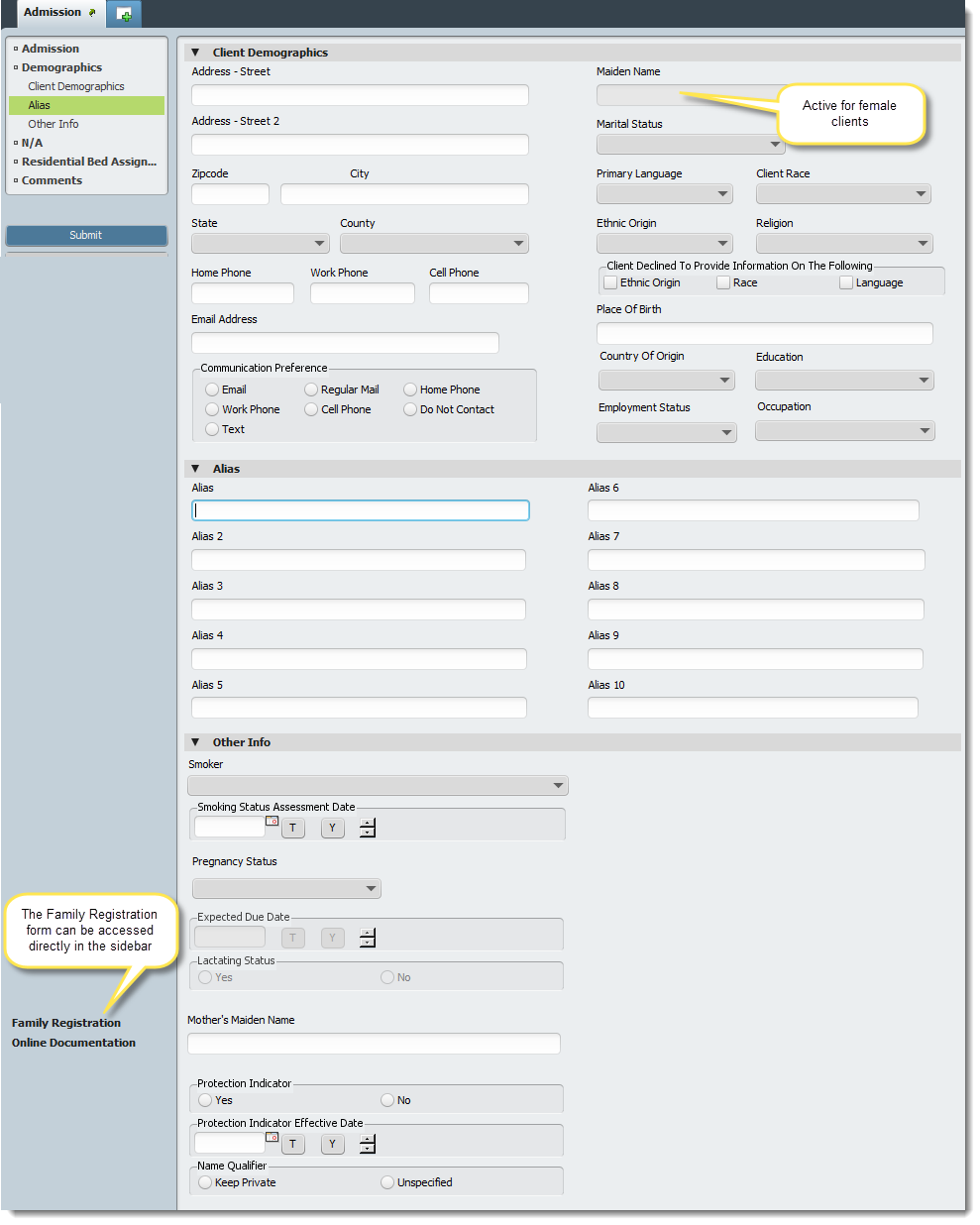Click the Email Address field
Screen dimensions: 980x1225
[345, 343]
